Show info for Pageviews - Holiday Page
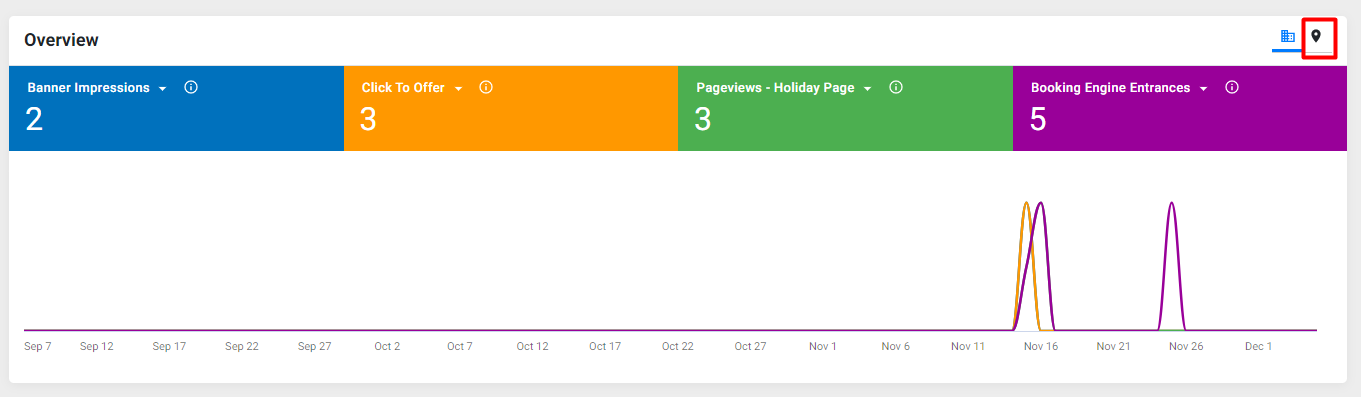 tap(896, 87)
